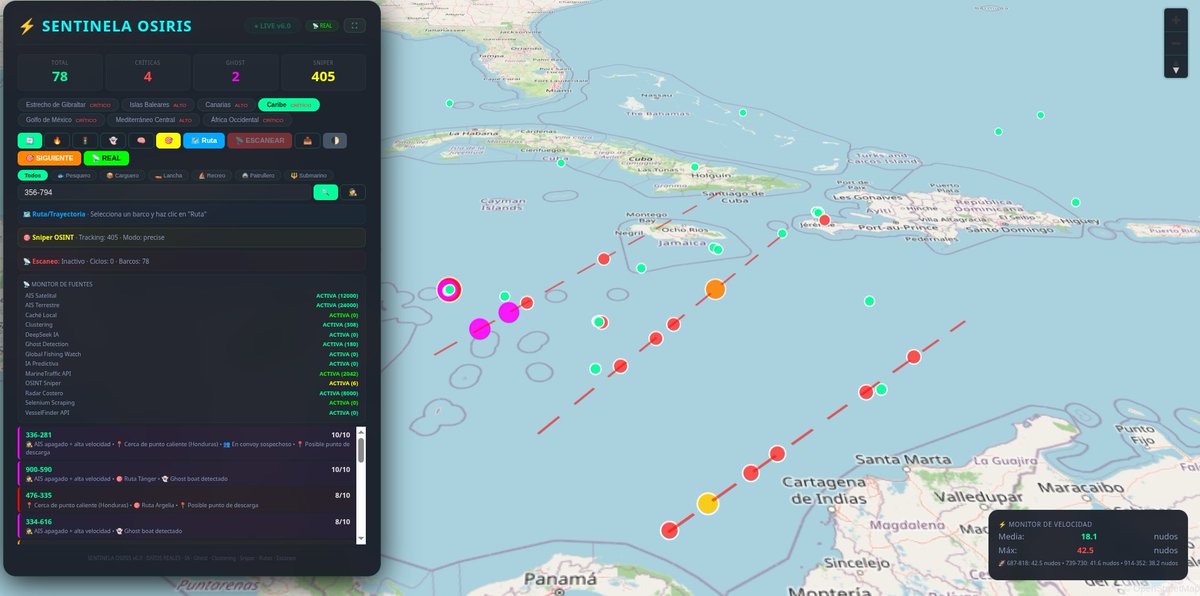Click the magenta ringed marker with green center
The height and width of the screenshot is (596, 1200).
coord(450,290)
